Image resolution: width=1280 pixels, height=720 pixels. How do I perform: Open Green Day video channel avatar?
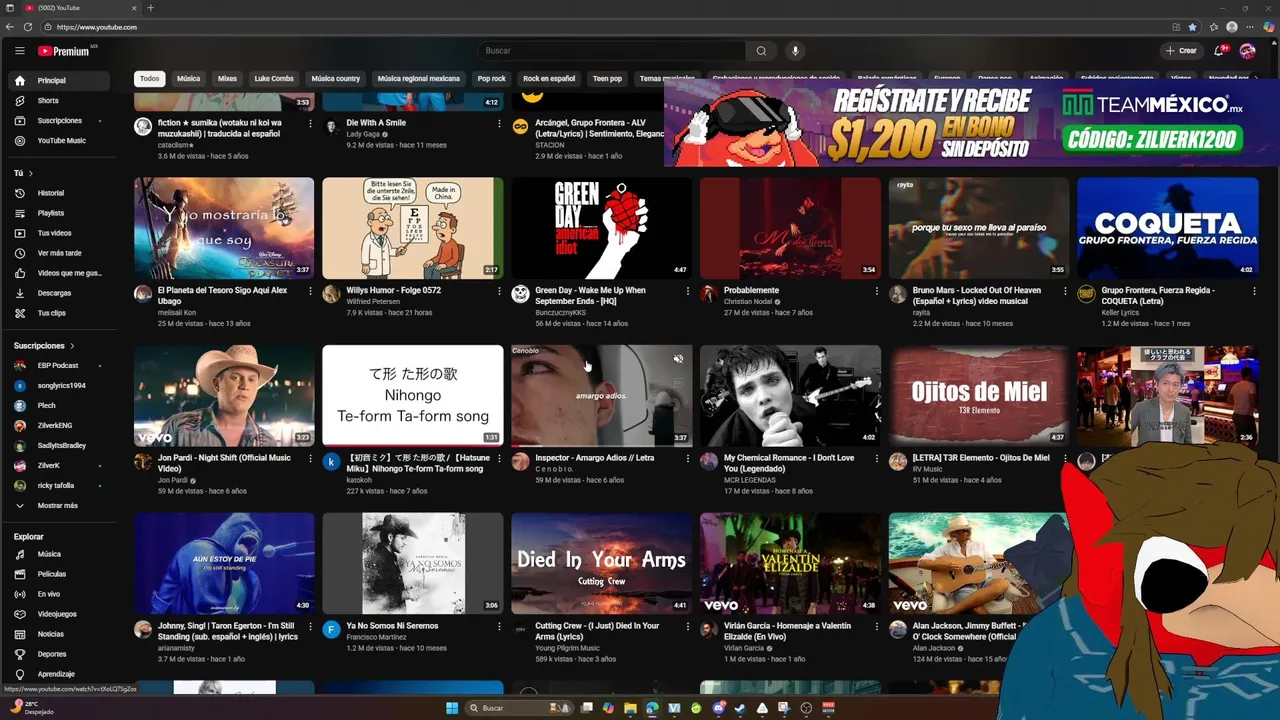tap(520, 293)
